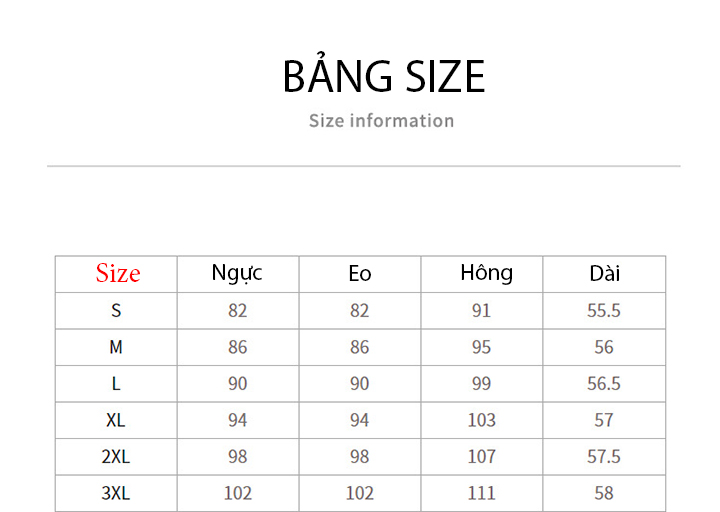Select the L size row label
Image resolution: width=720 pixels, height=512 pixels.
click(116, 383)
